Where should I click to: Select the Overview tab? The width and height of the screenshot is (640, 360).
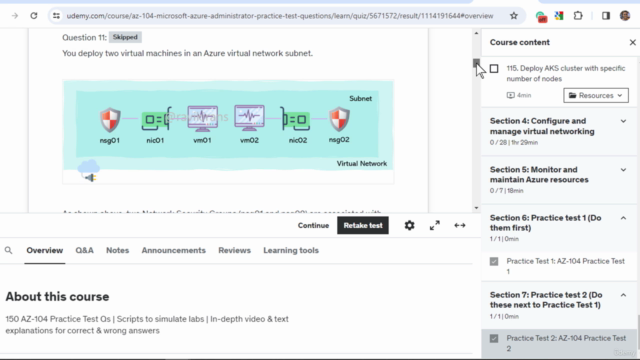click(44, 250)
